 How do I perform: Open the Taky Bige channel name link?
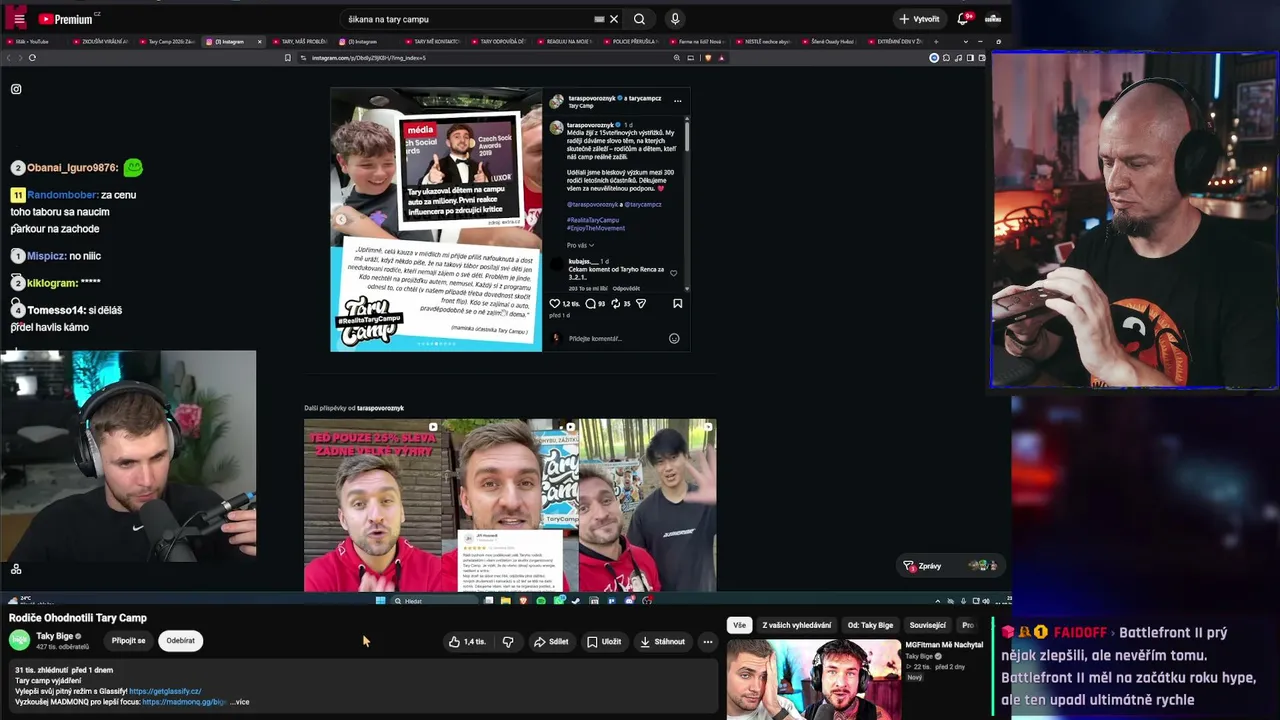(55, 636)
